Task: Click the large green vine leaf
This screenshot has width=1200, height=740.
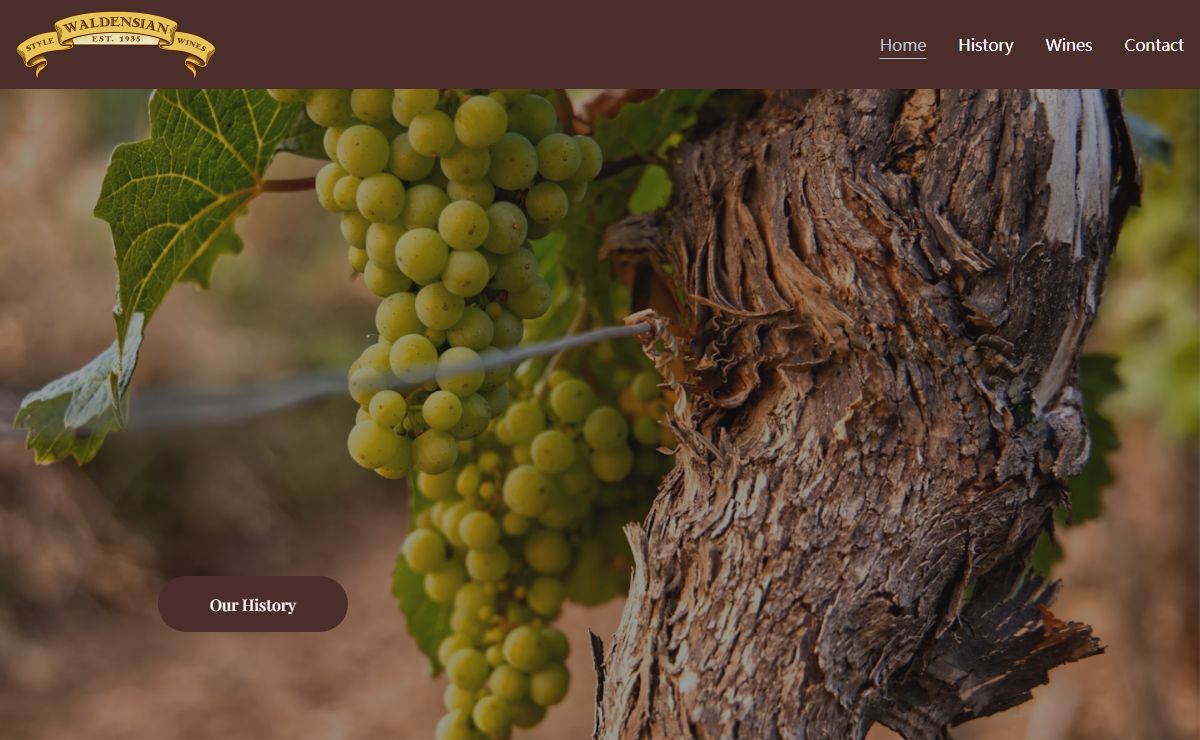Action: coord(190,200)
